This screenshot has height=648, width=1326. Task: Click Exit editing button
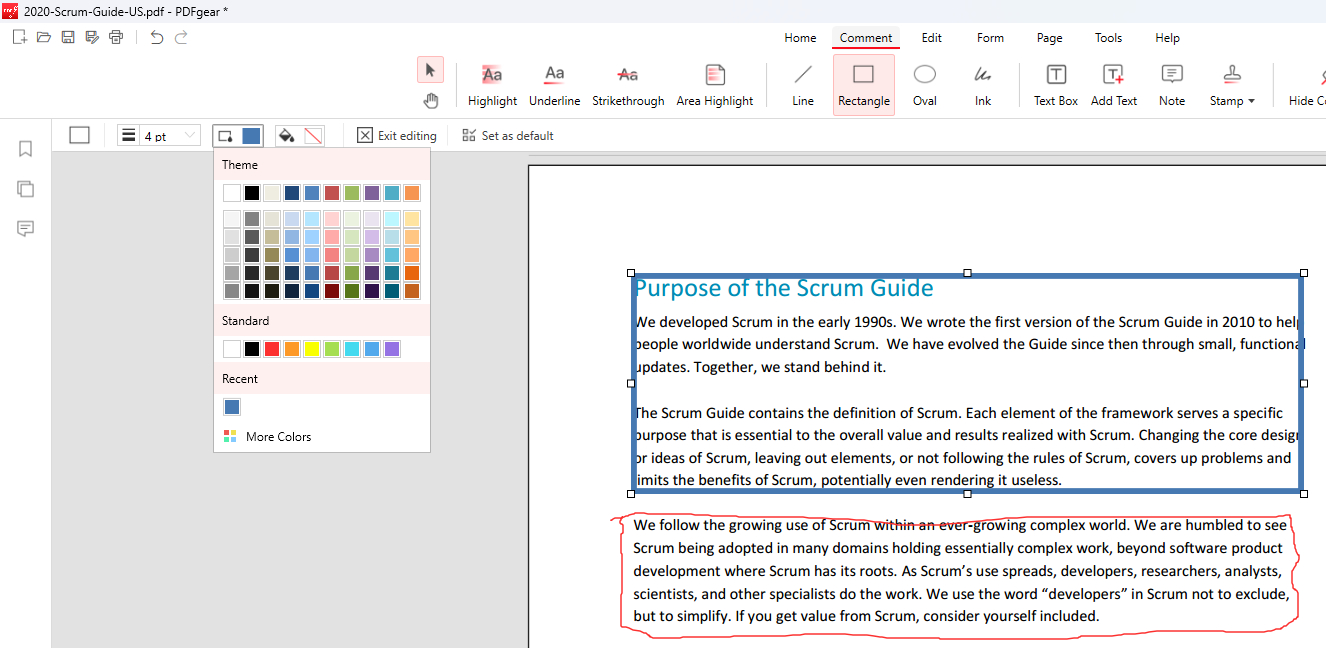click(x=397, y=136)
